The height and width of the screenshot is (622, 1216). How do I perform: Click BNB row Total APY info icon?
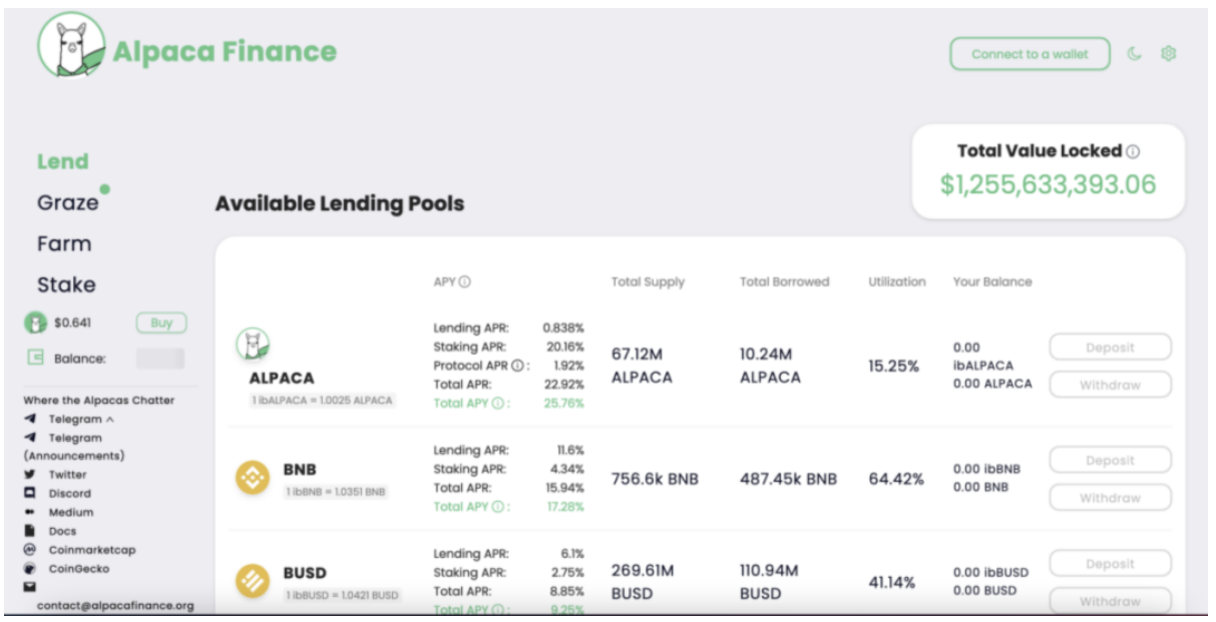coord(498,507)
